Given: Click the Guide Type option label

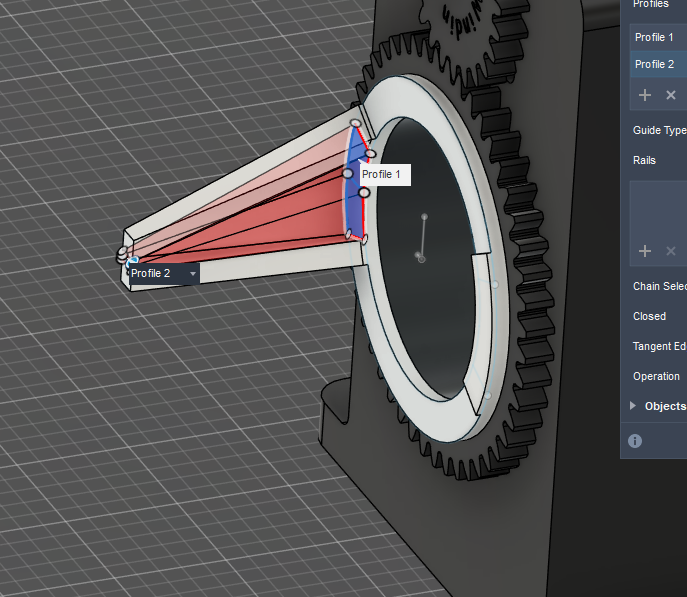Looking at the screenshot, I should coord(659,131).
